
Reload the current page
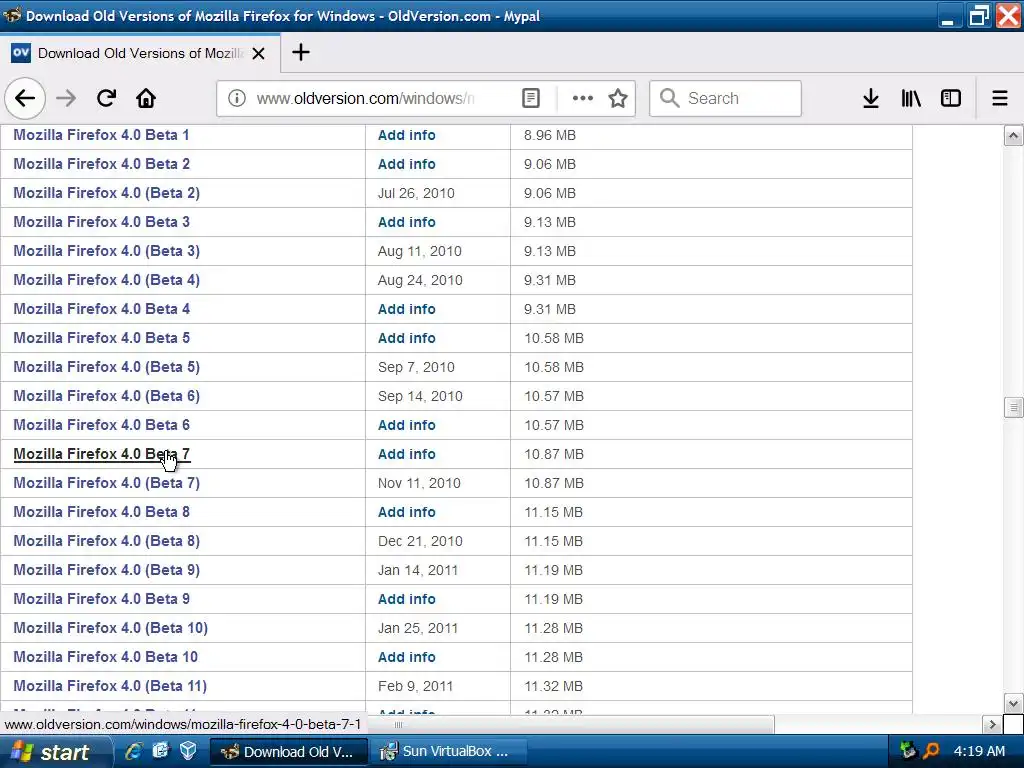(106, 99)
